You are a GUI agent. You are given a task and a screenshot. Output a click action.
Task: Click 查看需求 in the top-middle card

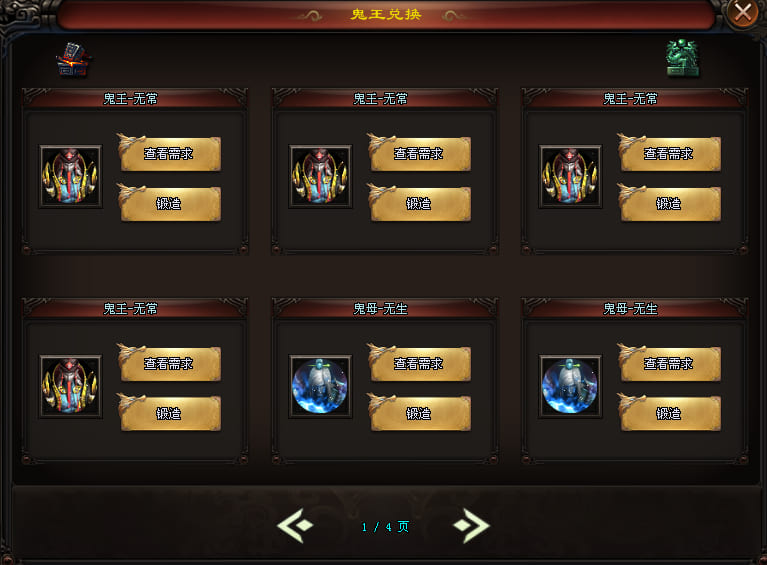tap(420, 154)
